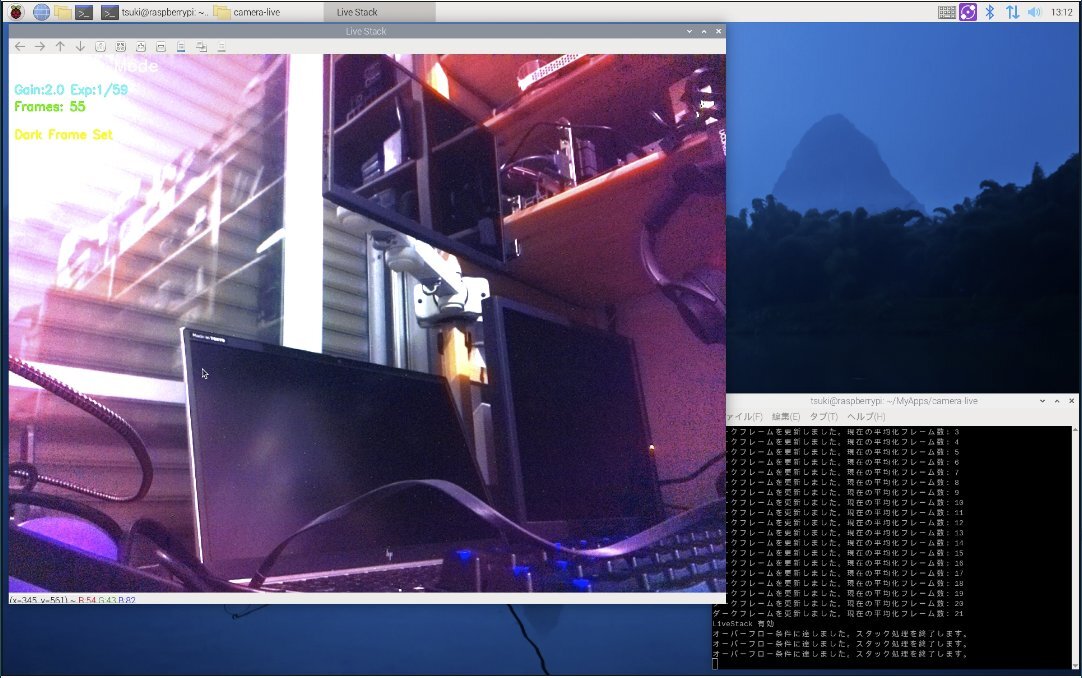
Task: Close the Live Stack window
Action: tap(718, 31)
